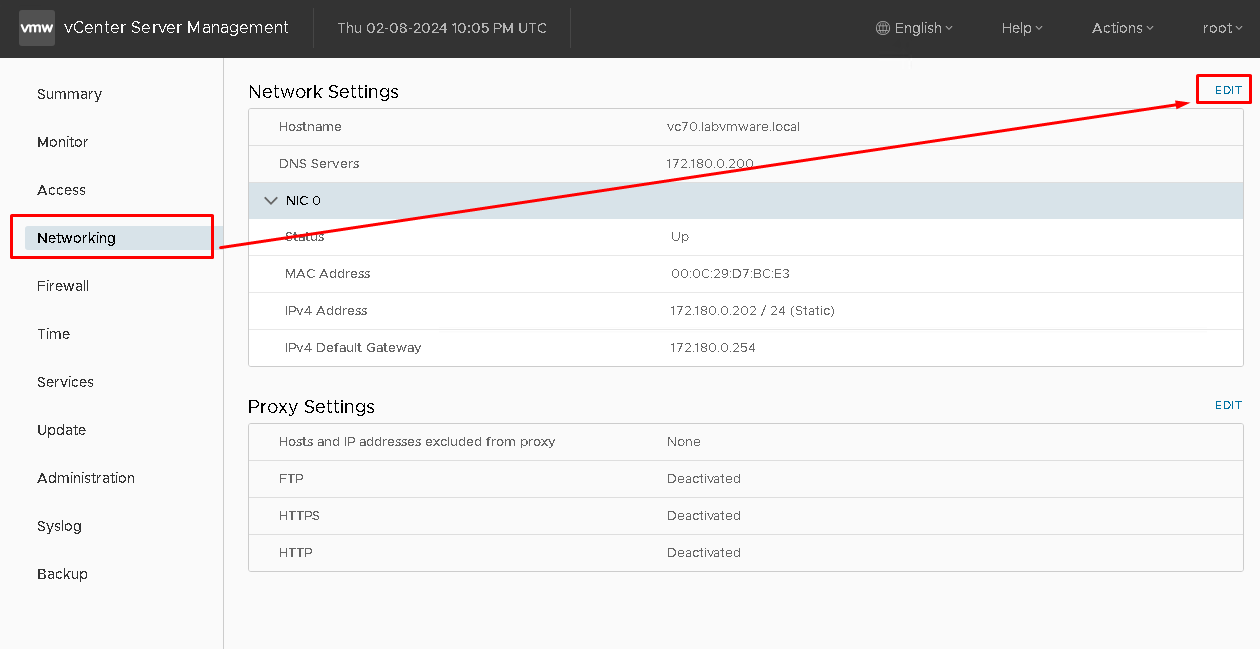Open the Monitor section
The image size is (1260, 649).
62,142
